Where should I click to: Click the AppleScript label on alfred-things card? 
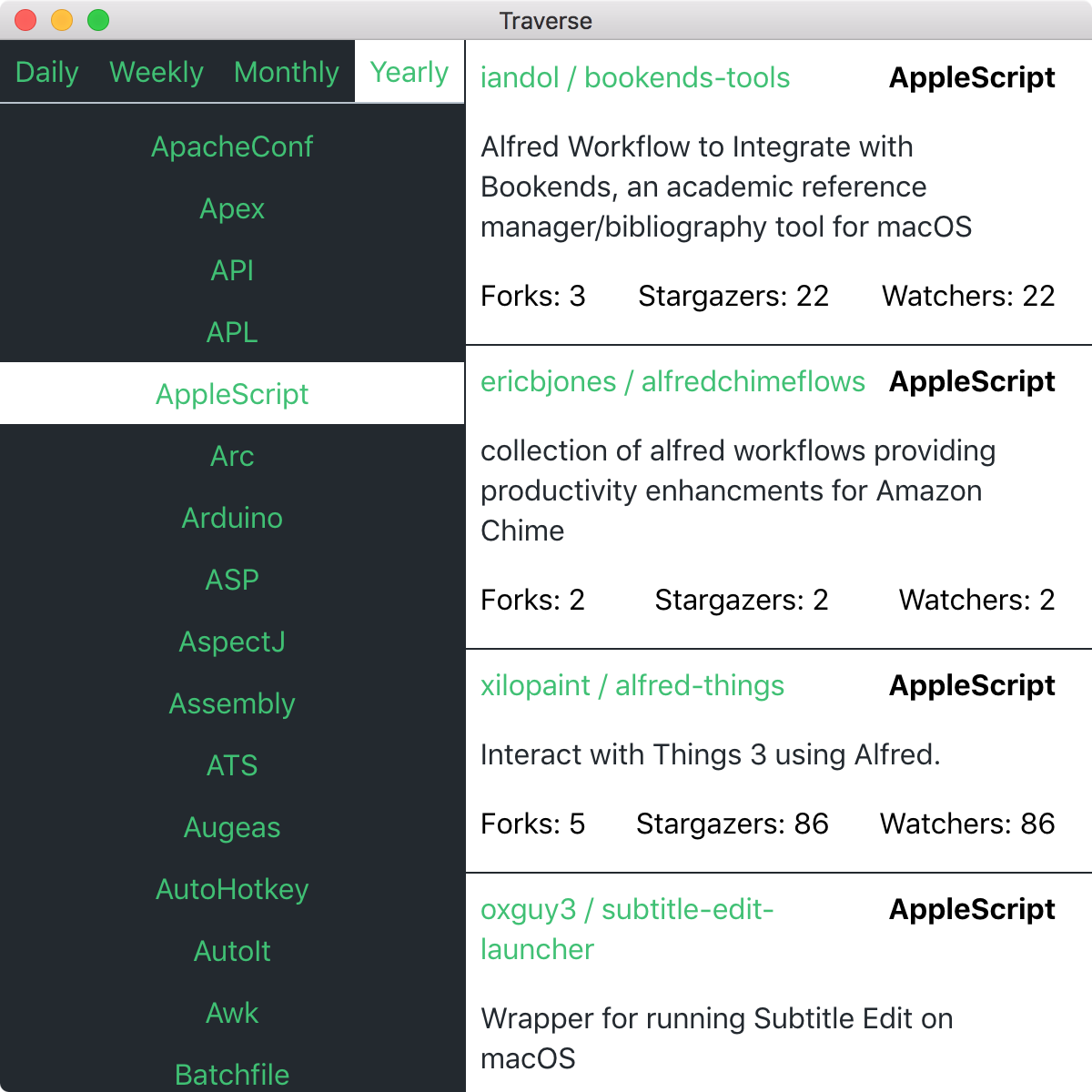click(x=972, y=685)
